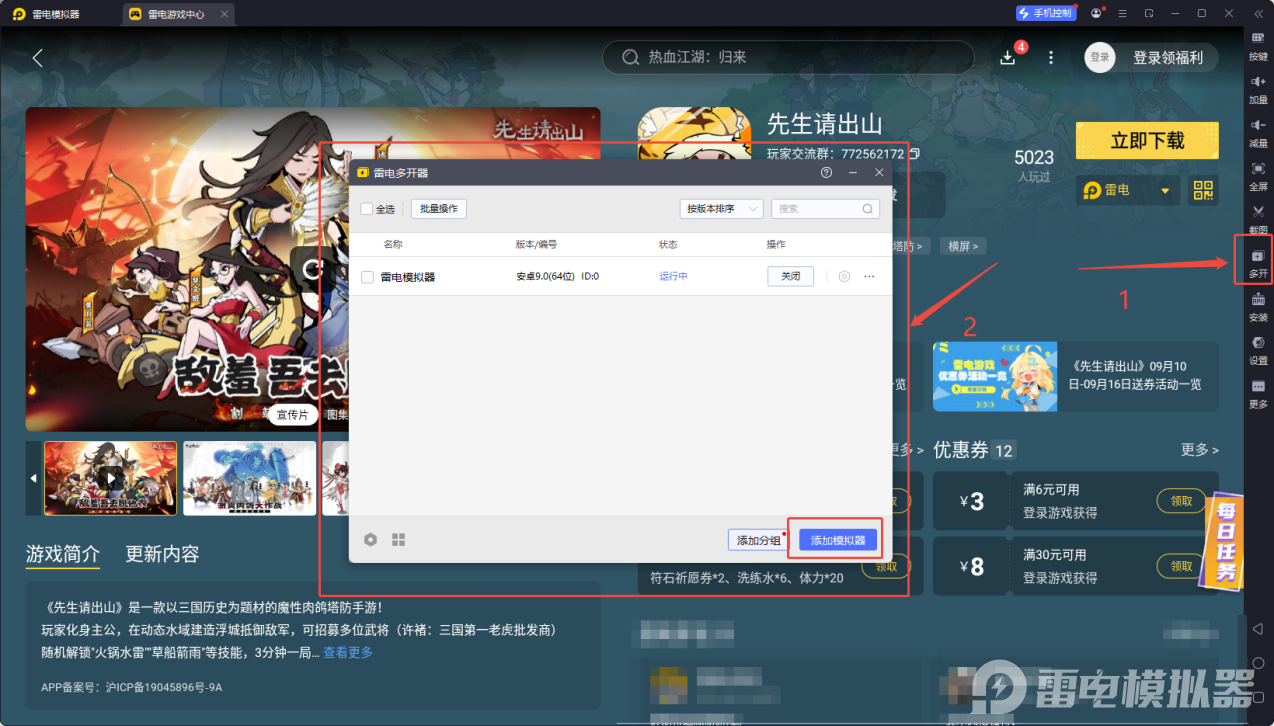
Task: Click the search magnifier in 多开器
Action: pos(866,209)
